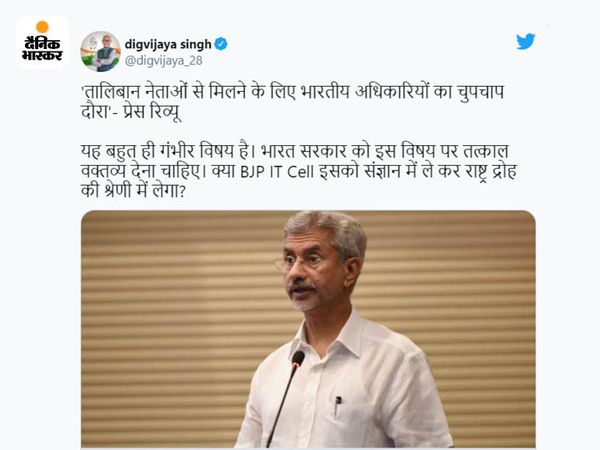Click the orange sun in Bhaskar logo
Viewport: 600px width, 450px height.
pos(42,27)
